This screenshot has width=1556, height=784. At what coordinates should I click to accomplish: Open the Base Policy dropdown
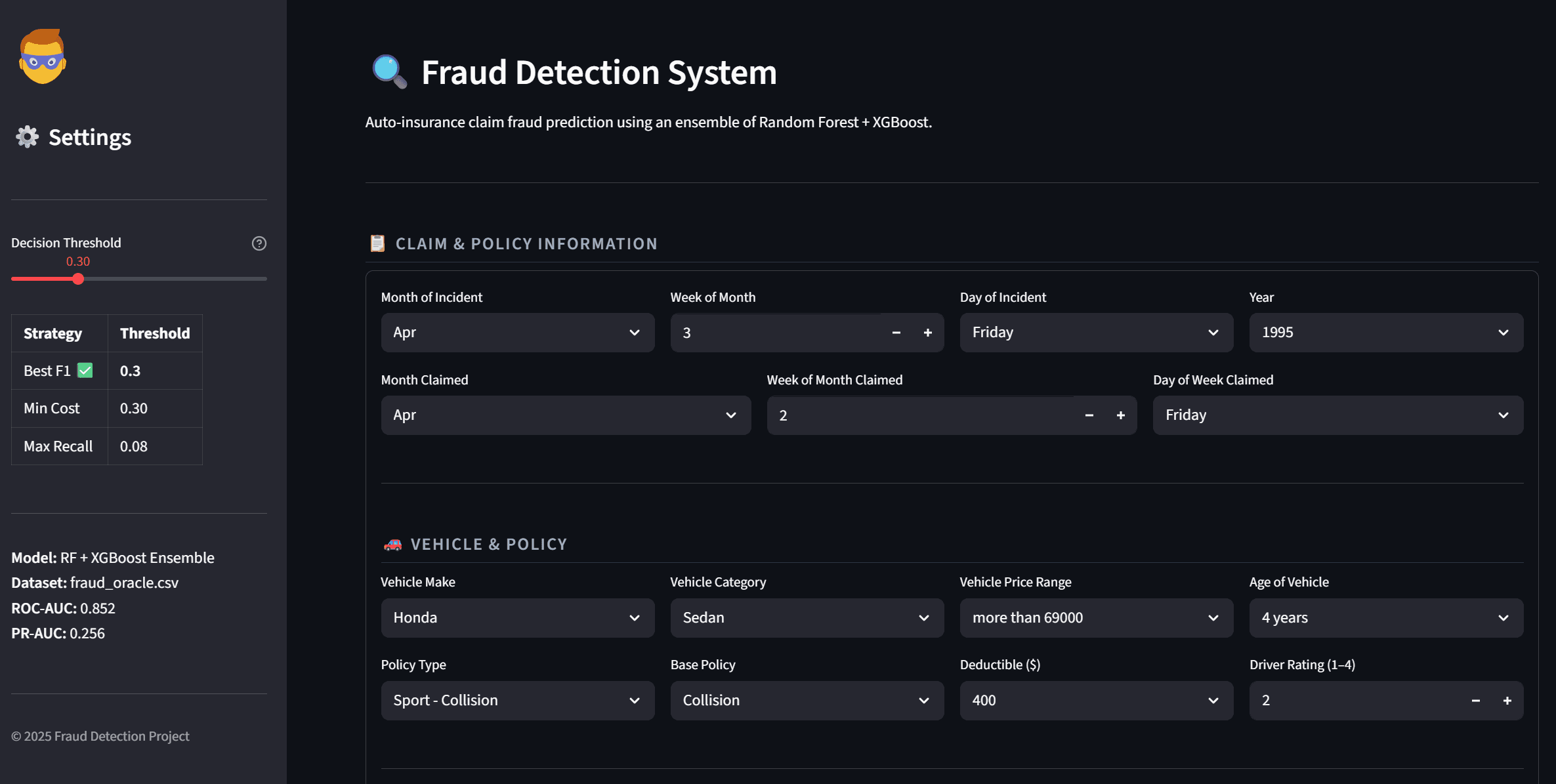807,701
